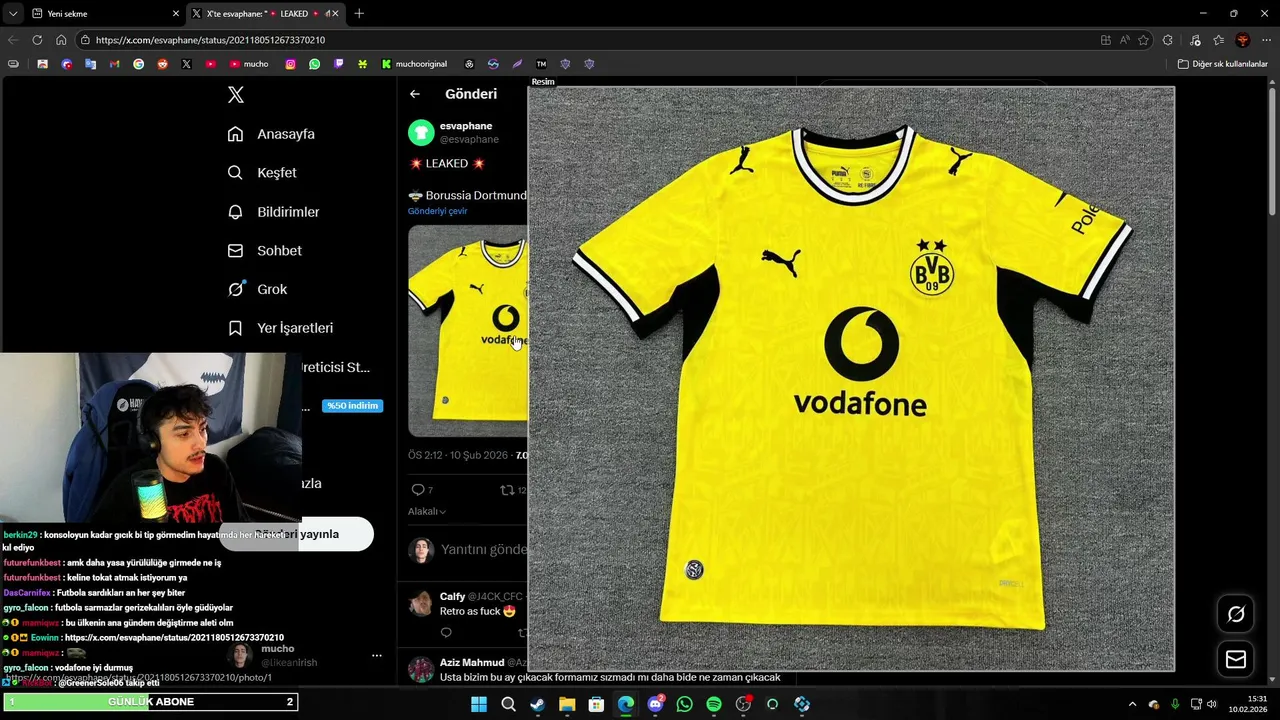
Task: Open a new browser tab
Action: pyautogui.click(x=359, y=14)
